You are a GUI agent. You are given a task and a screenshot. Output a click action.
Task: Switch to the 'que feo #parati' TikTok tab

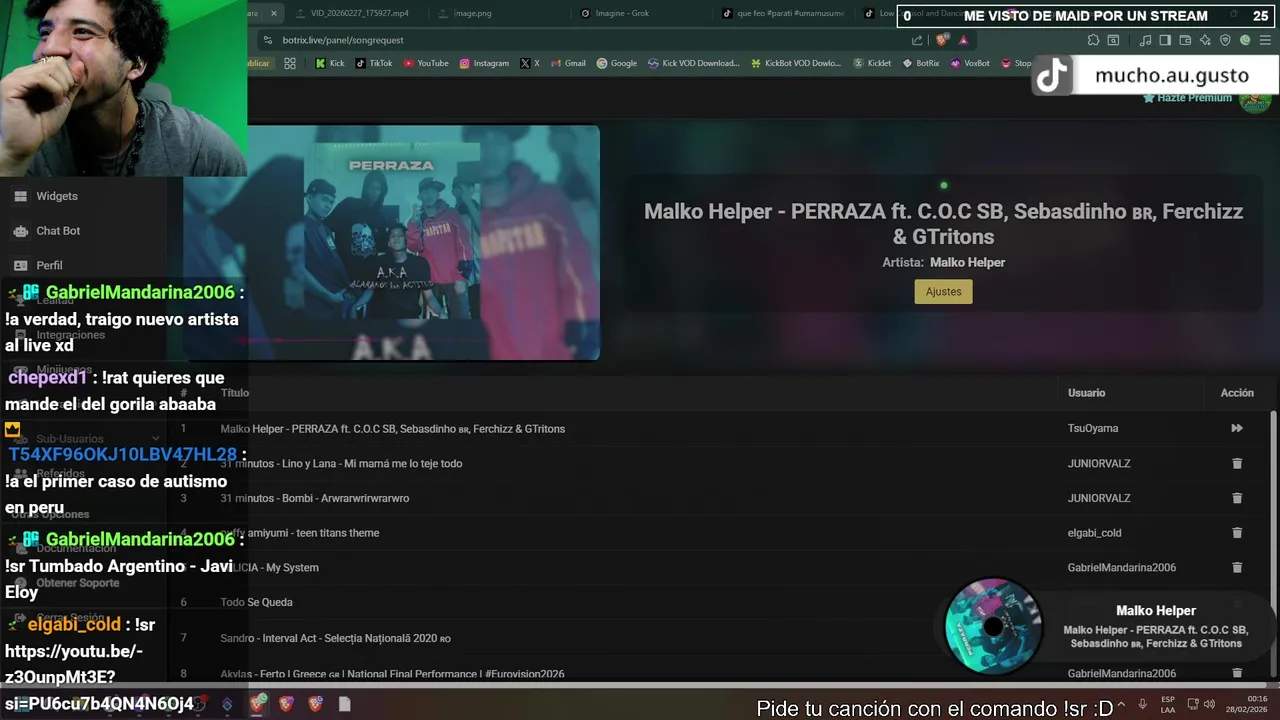click(x=785, y=13)
